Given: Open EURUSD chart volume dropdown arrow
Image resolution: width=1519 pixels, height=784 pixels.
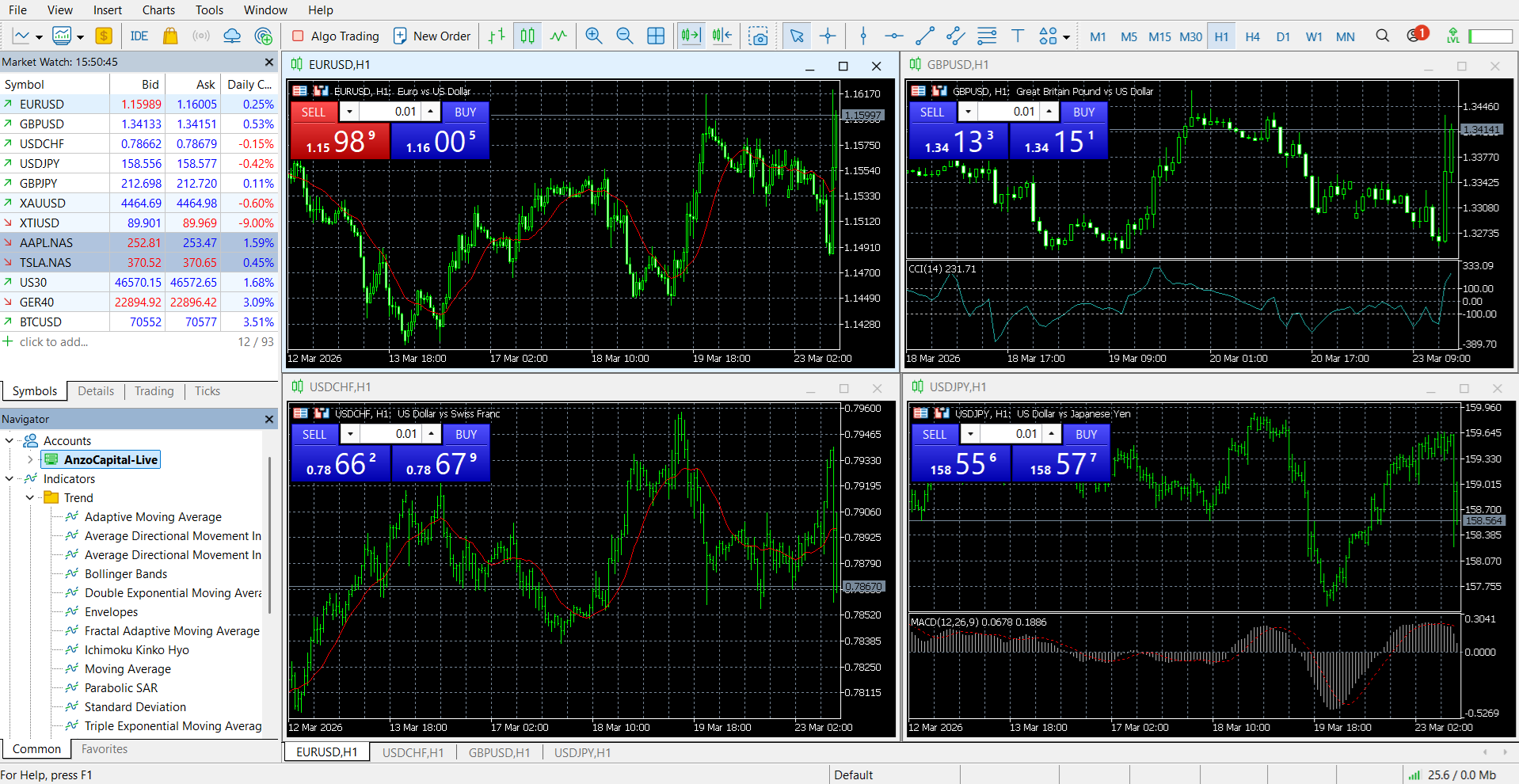Looking at the screenshot, I should 349,112.
